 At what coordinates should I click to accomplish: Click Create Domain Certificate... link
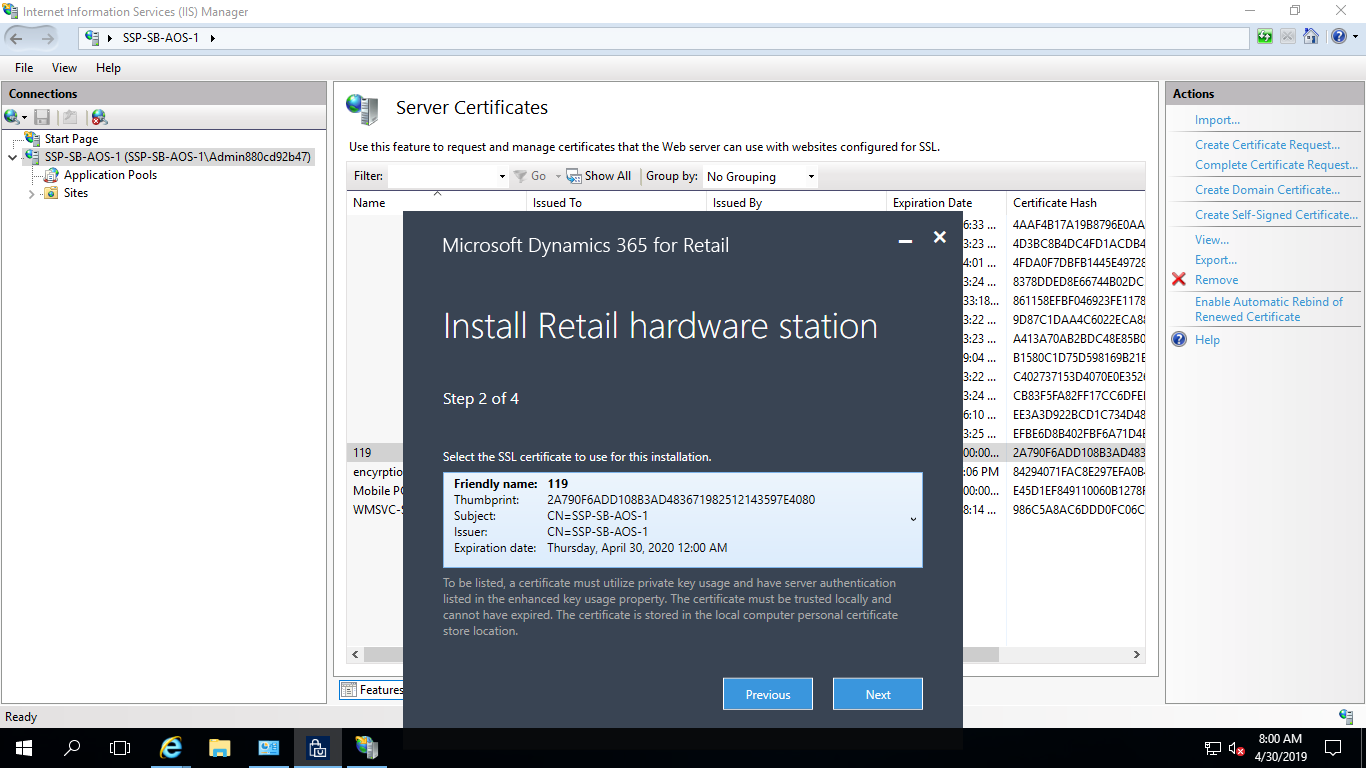point(1267,190)
